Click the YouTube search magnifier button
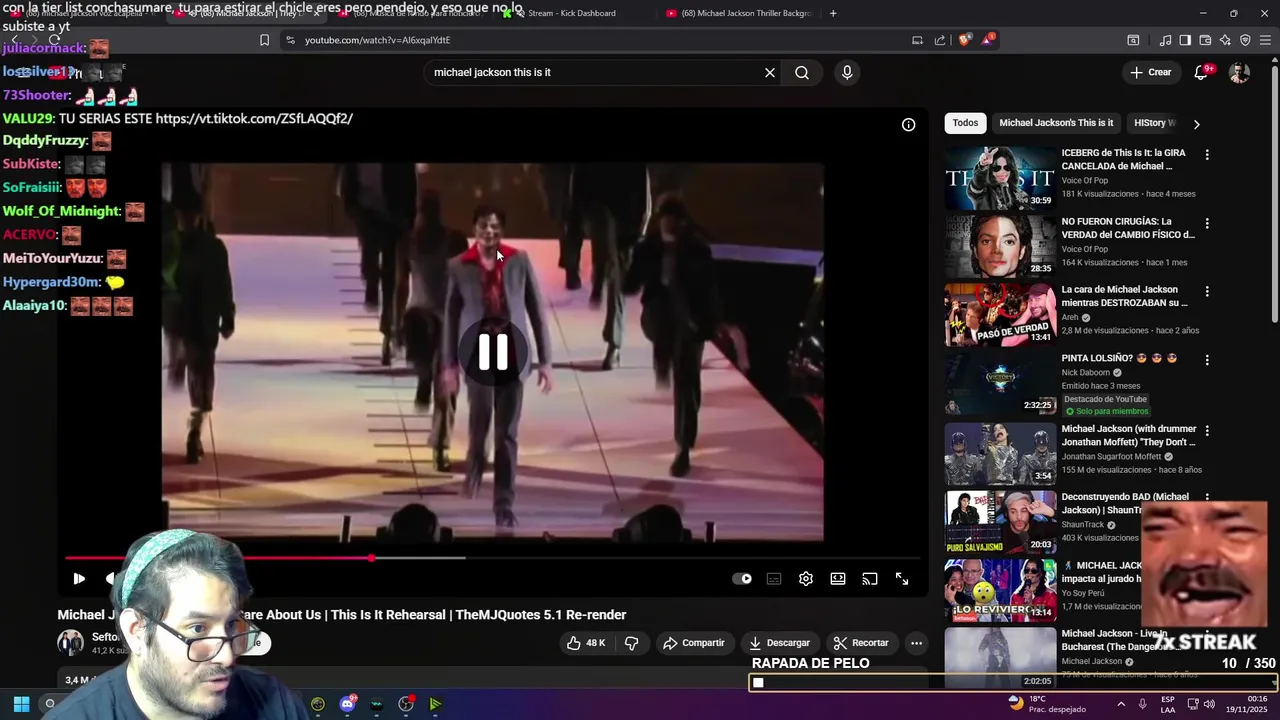 point(802,72)
